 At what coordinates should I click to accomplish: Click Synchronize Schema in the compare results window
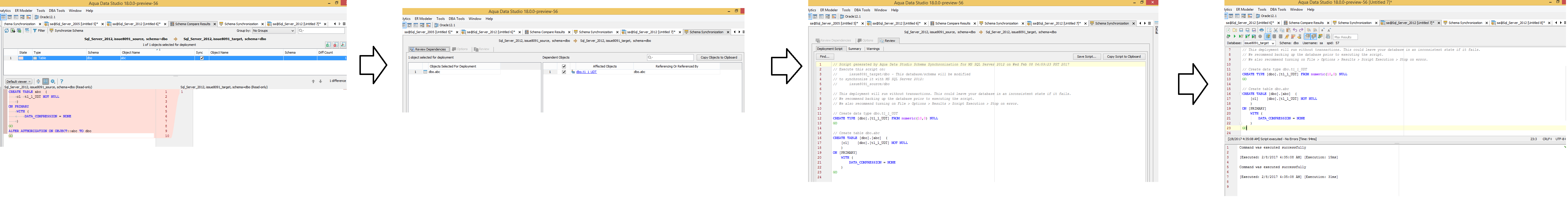(67, 31)
